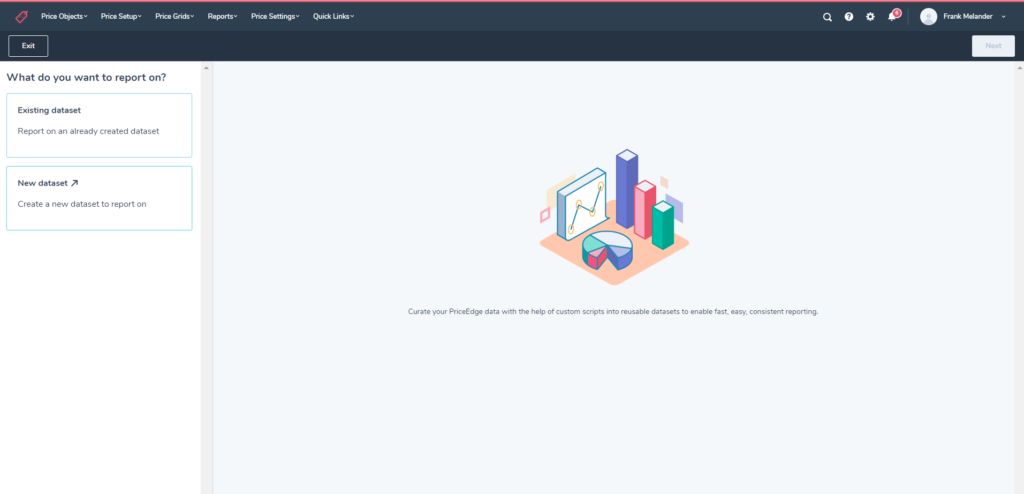This screenshot has height=494, width=1024.
Task: Click the charts illustration image
Action: (614, 217)
